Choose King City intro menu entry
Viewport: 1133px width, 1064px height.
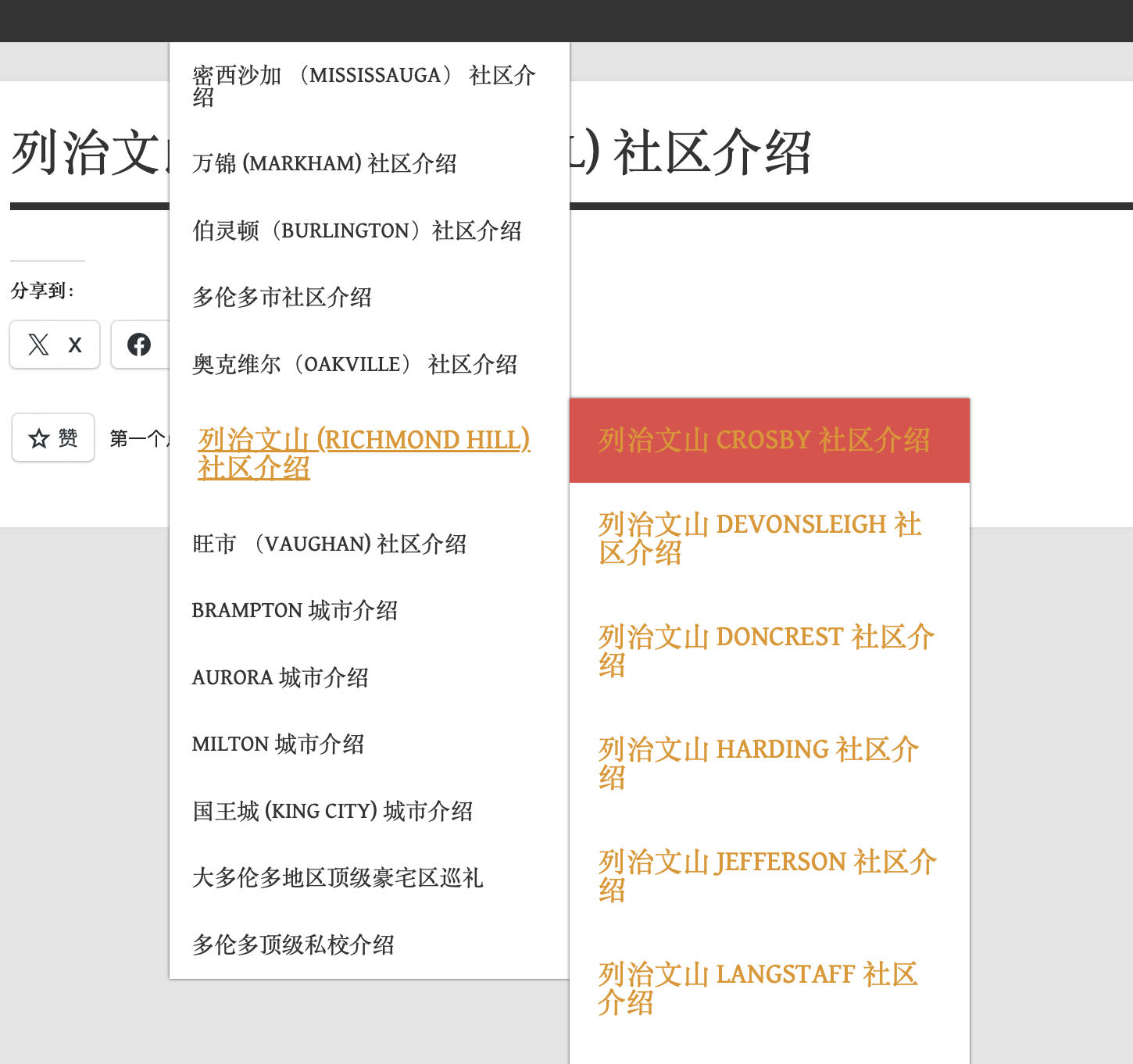(x=332, y=812)
